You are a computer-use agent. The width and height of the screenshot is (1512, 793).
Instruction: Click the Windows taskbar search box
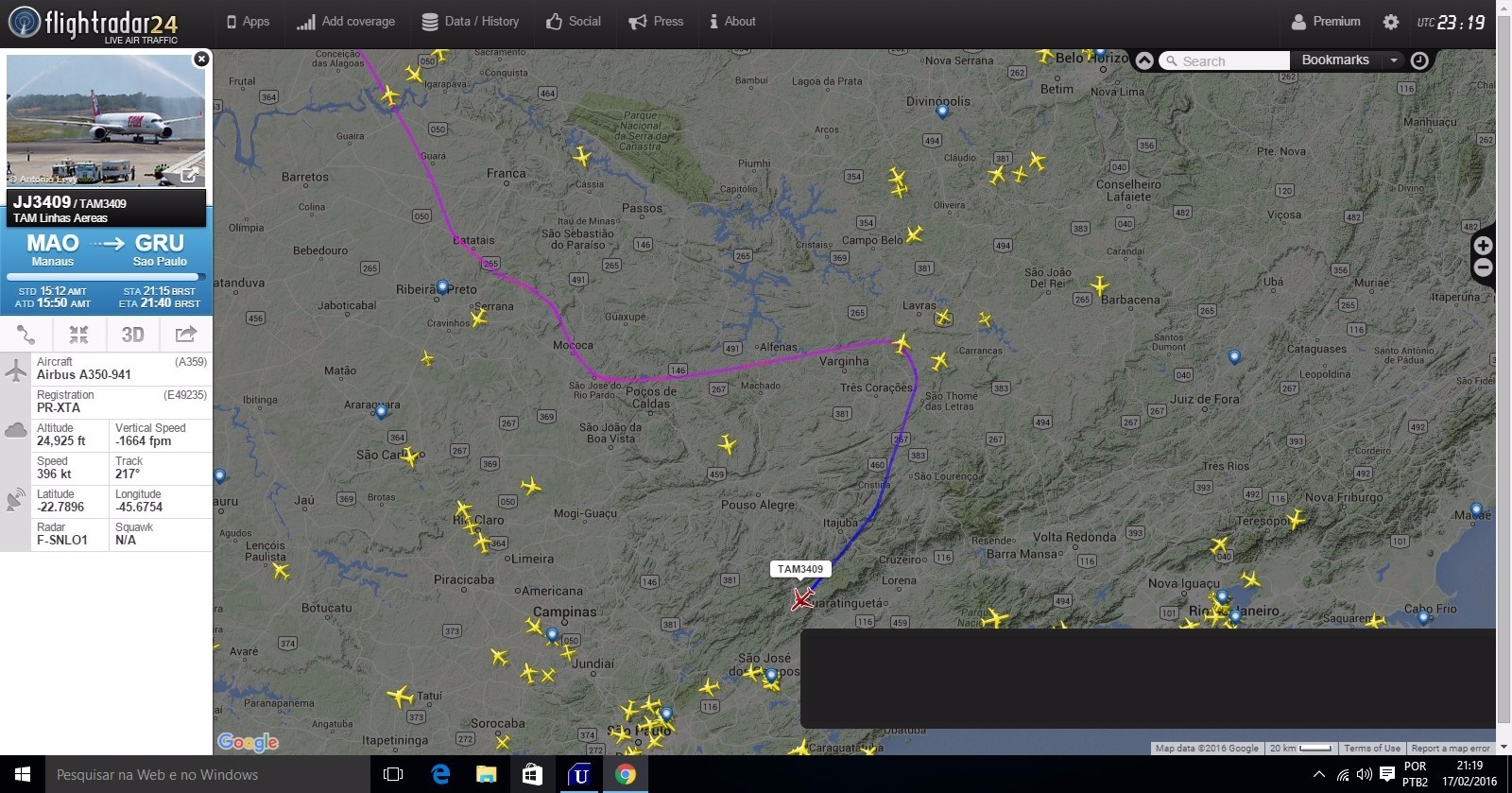click(208, 775)
